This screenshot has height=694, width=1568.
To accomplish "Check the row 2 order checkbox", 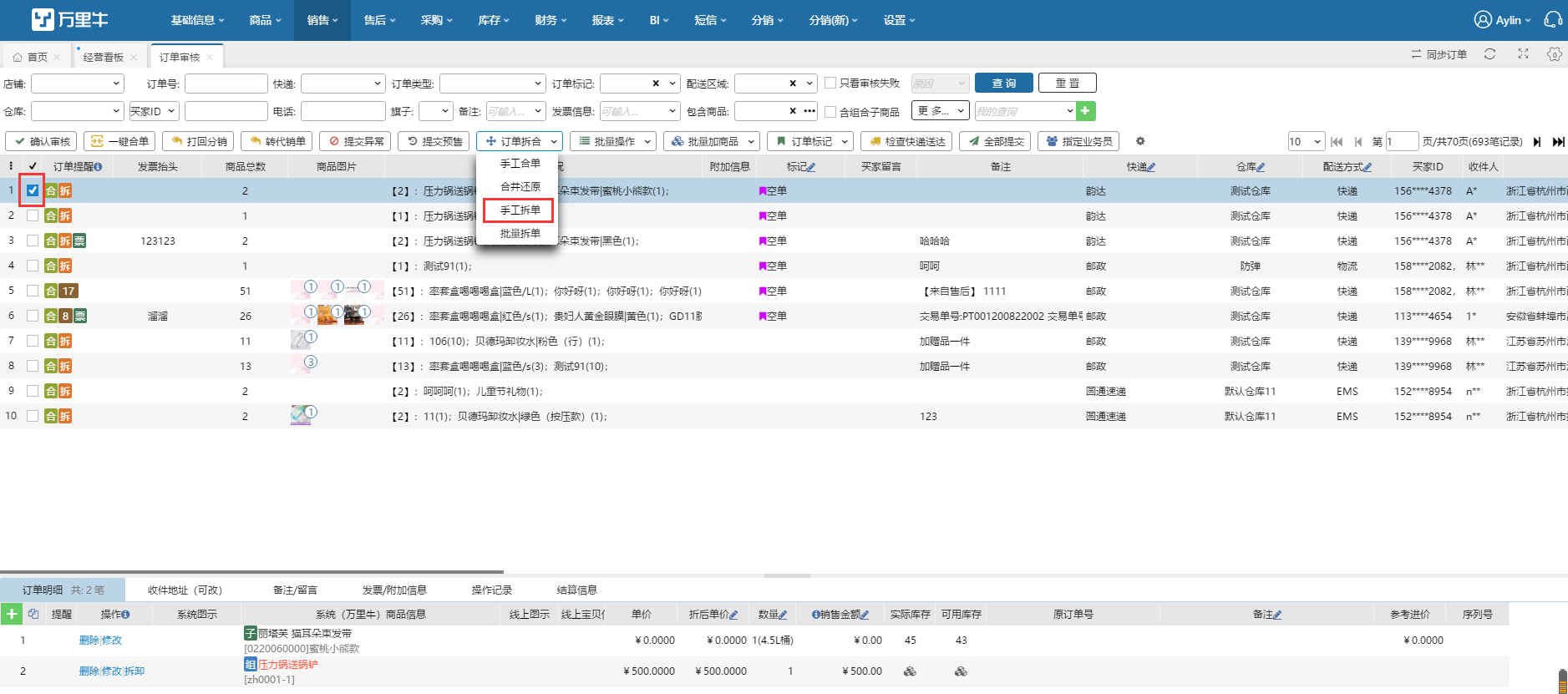I will coord(33,215).
